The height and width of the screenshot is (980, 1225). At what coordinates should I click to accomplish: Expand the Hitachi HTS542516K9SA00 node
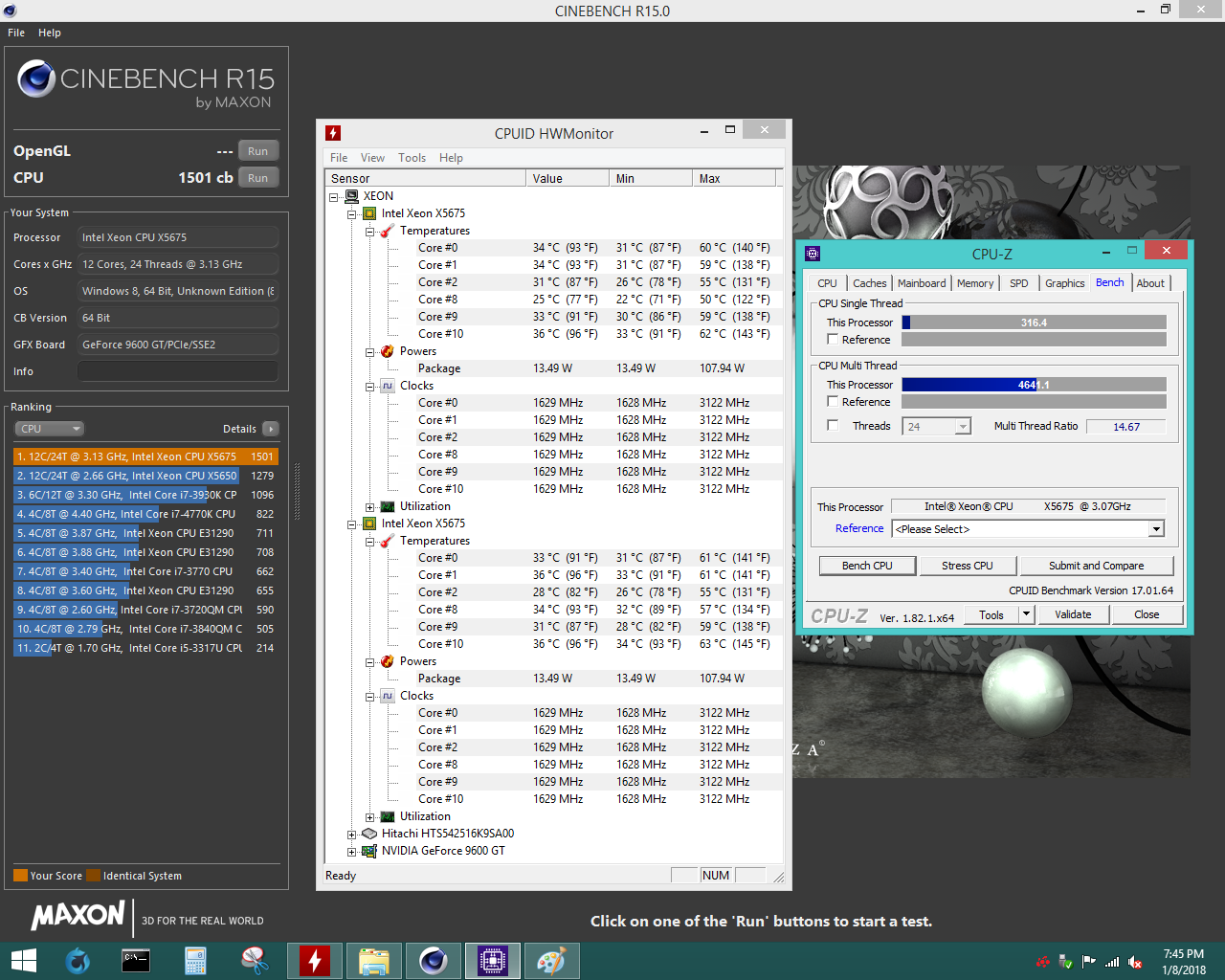[351, 835]
